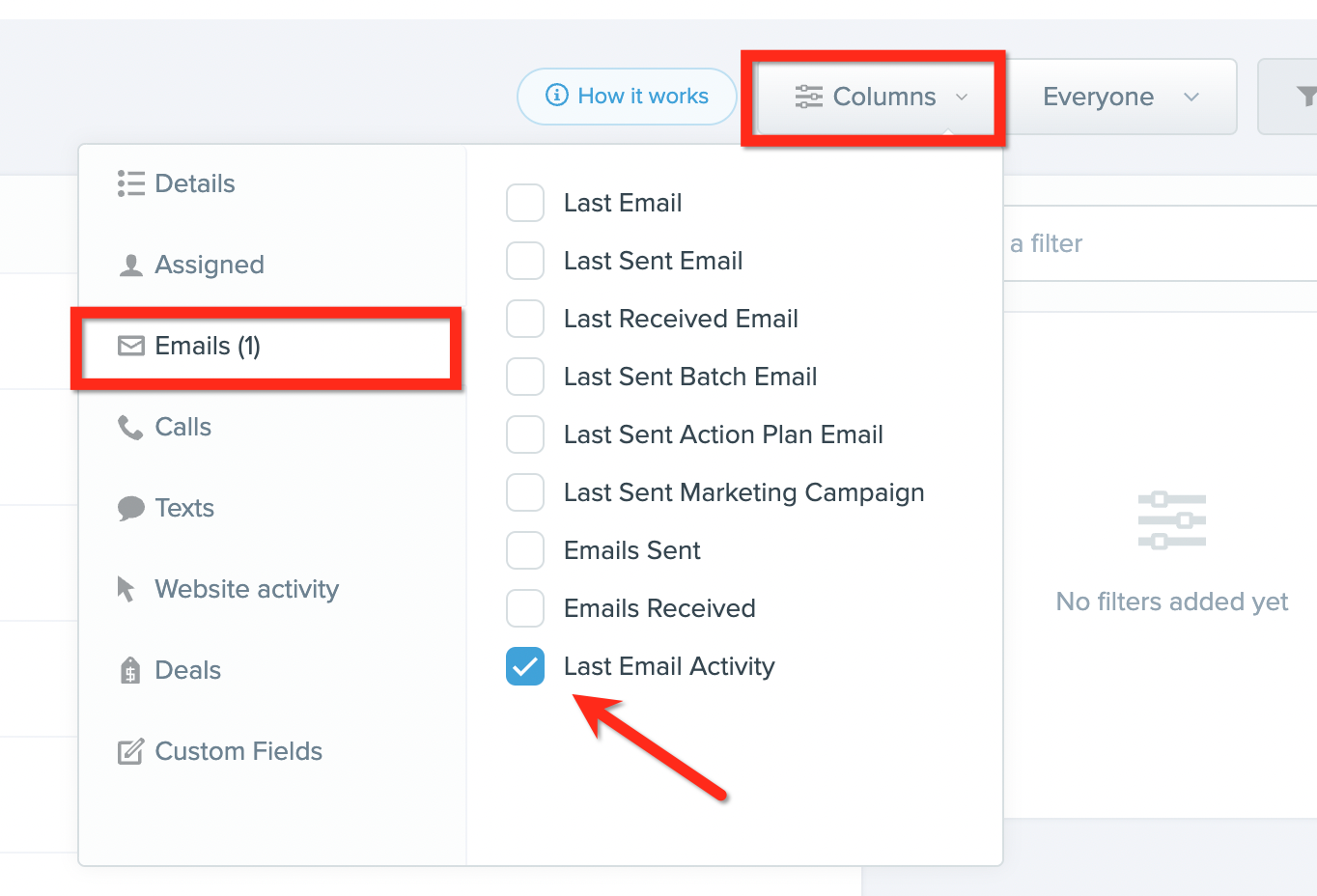Screen dimensions: 1317x896
Task: Expand the Everyone dropdown
Action: (x=1120, y=97)
